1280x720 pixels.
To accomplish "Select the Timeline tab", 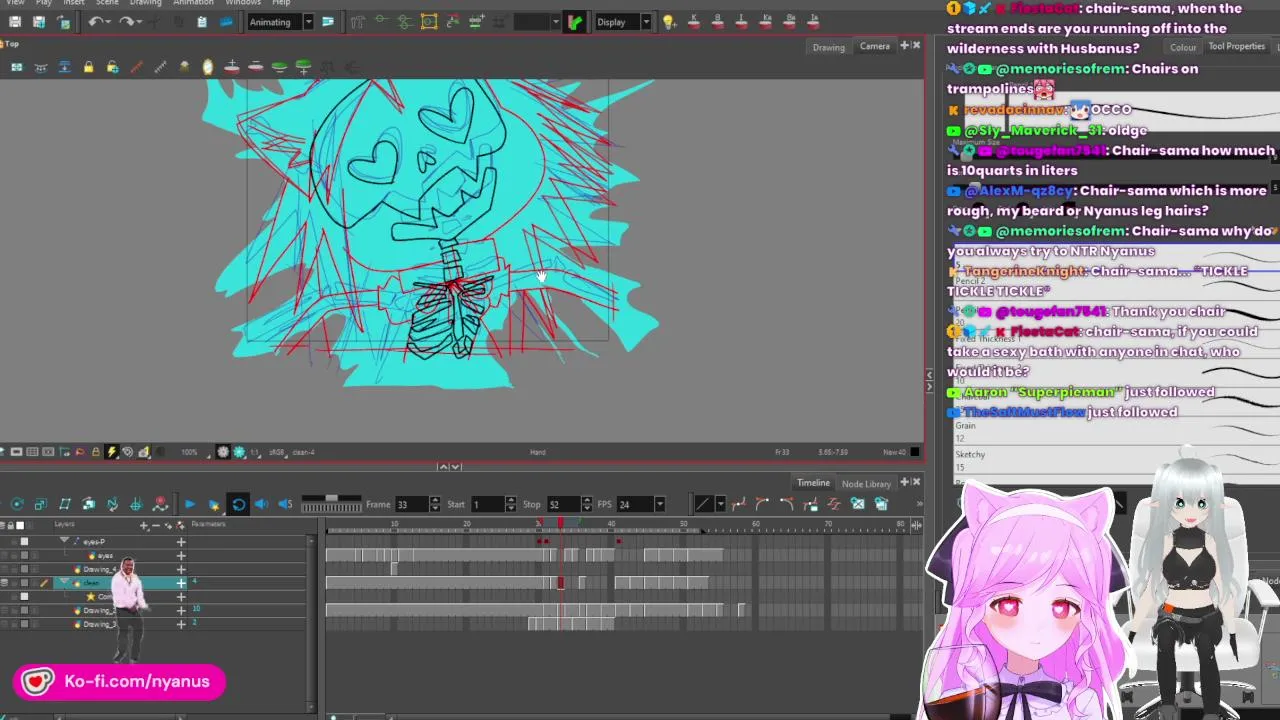I will click(x=813, y=483).
